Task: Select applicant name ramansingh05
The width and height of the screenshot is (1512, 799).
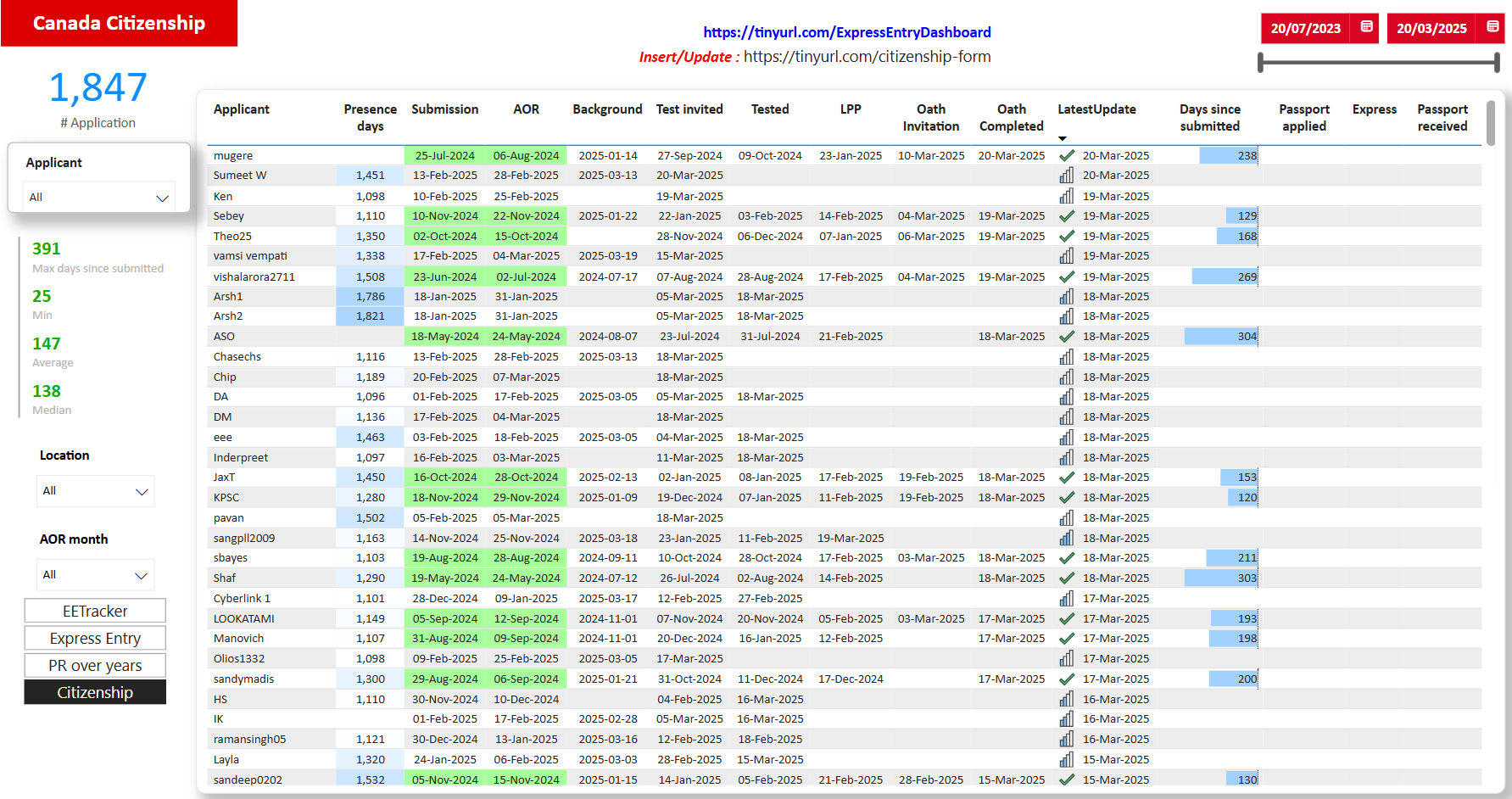Action: tap(249, 739)
